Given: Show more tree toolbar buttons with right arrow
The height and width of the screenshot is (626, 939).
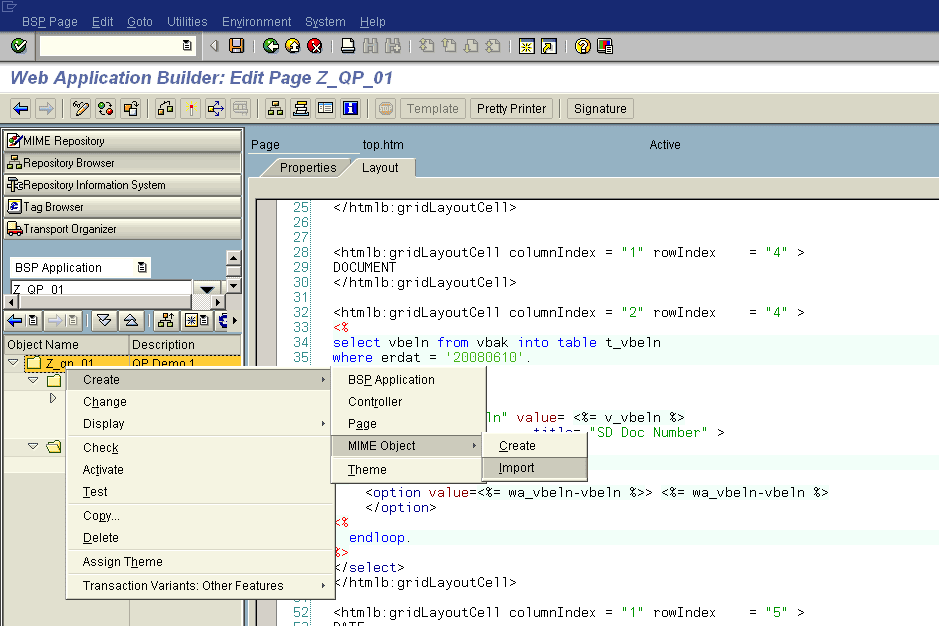Looking at the screenshot, I should pos(235,320).
